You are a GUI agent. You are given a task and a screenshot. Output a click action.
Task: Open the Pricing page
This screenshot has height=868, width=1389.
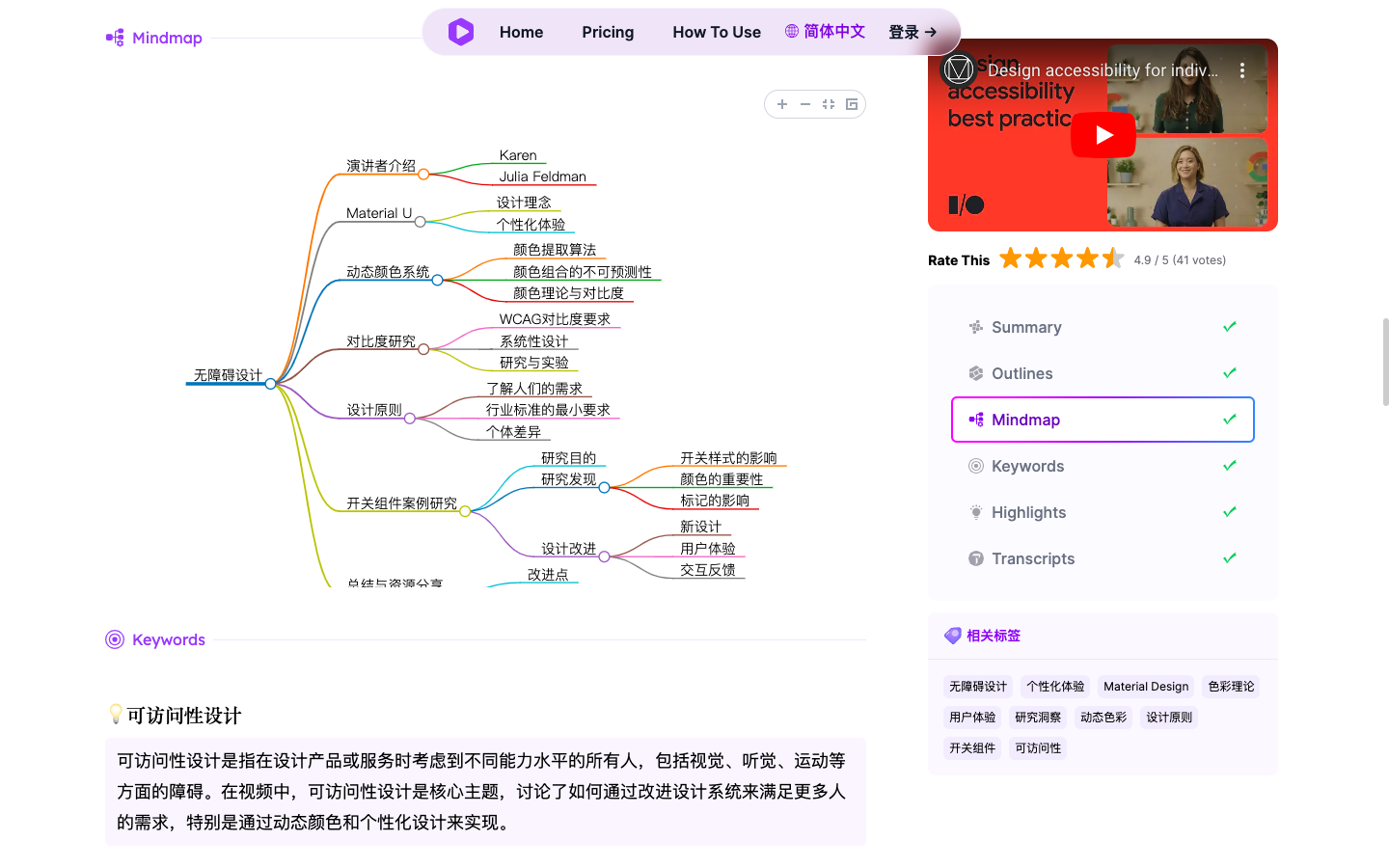coord(608,32)
